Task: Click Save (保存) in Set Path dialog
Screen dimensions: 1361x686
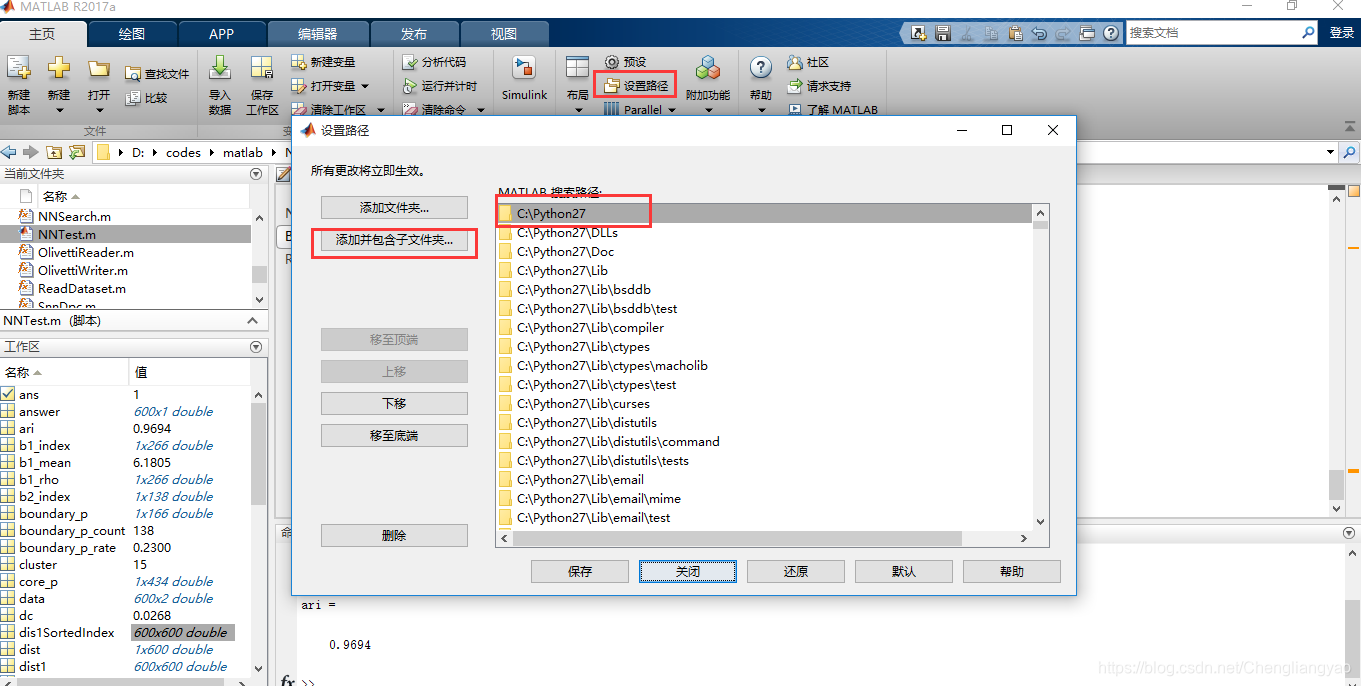Action: (580, 571)
